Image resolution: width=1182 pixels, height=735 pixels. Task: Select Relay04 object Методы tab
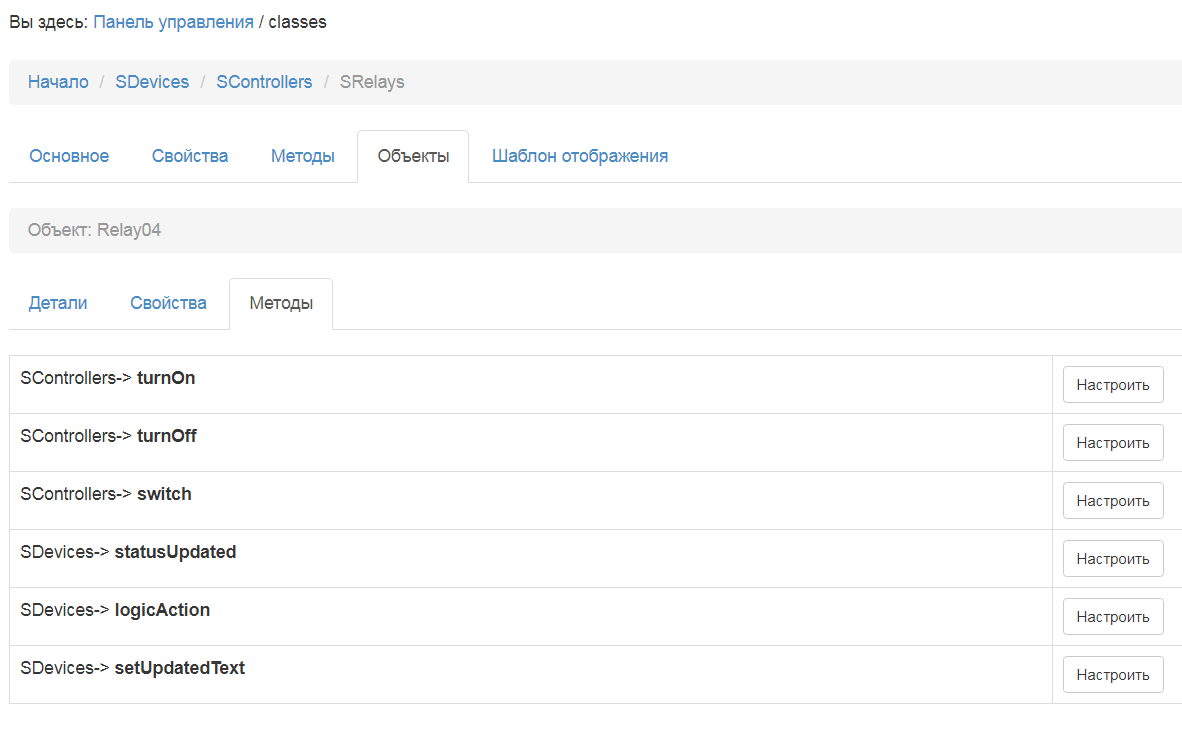(x=281, y=303)
